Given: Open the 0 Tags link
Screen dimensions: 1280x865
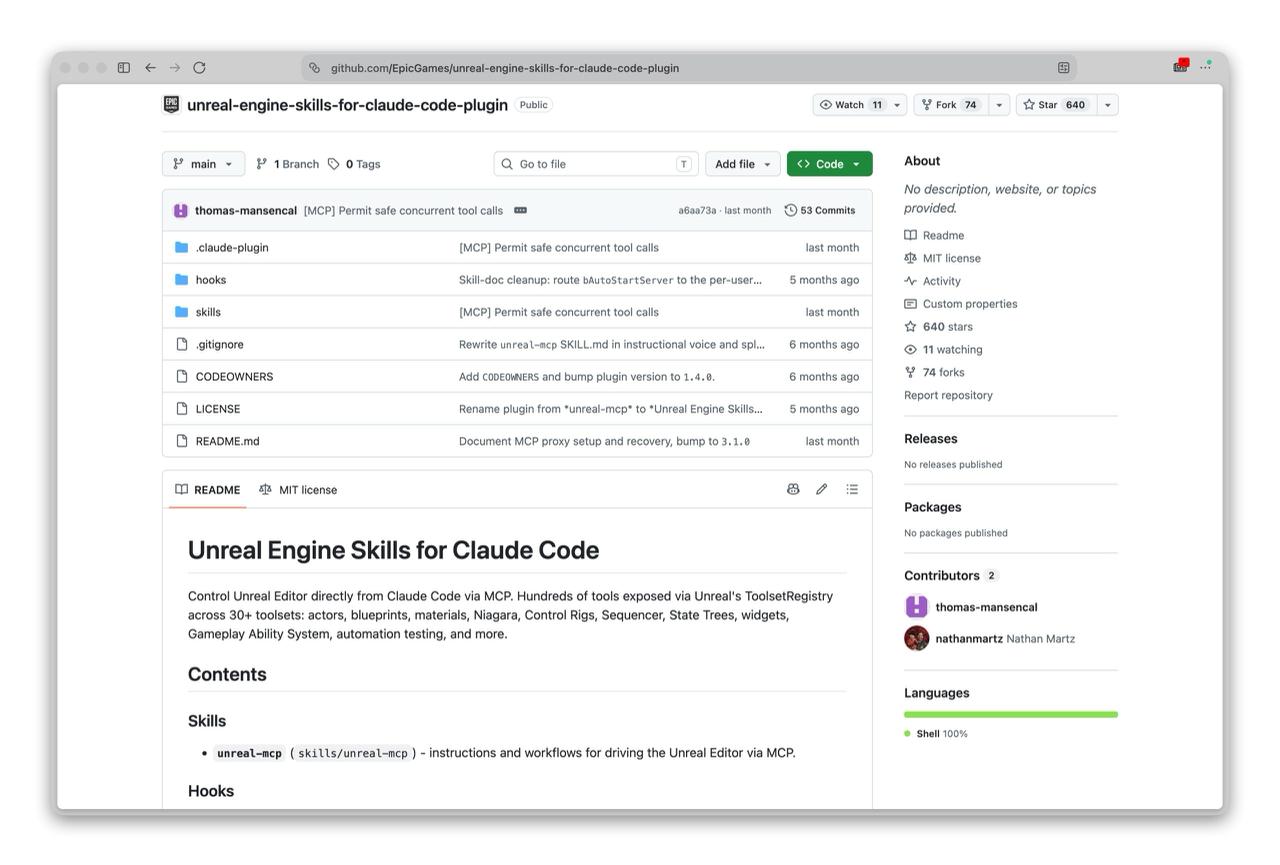Looking at the screenshot, I should pos(354,164).
